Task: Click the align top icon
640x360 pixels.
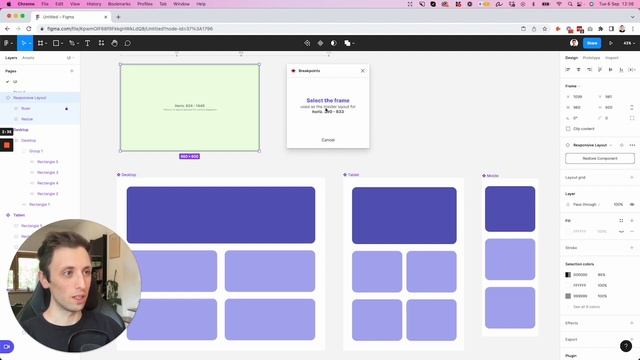Action: 600,70
